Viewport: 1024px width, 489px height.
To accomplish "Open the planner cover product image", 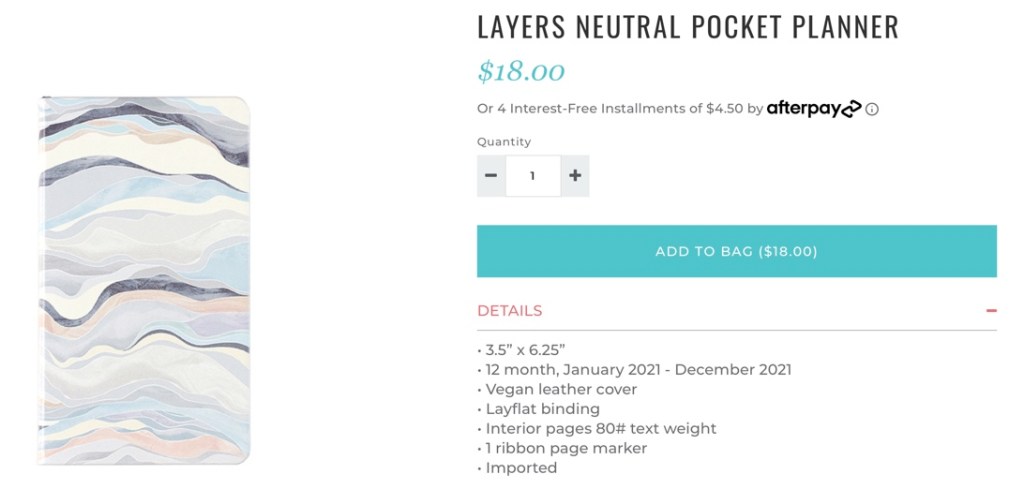I will (146, 280).
